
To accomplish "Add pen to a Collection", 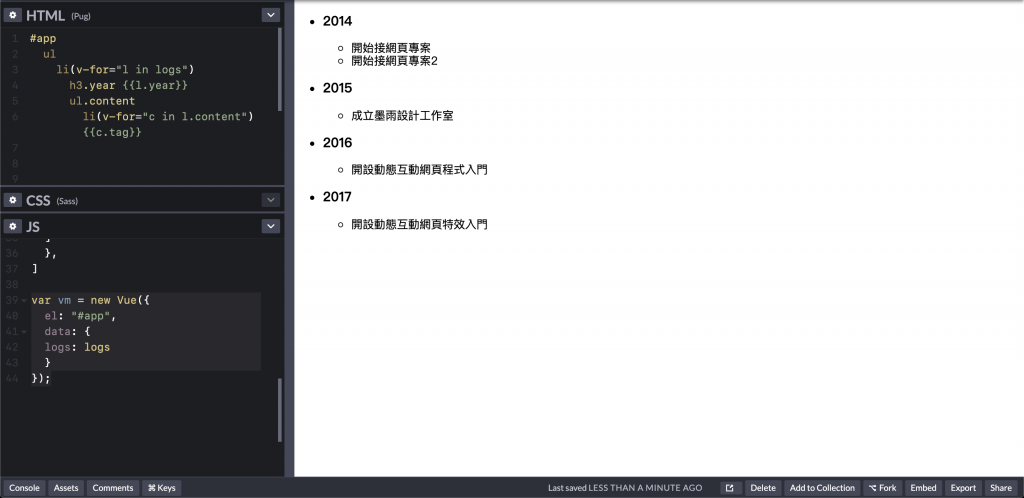I will (x=822, y=488).
